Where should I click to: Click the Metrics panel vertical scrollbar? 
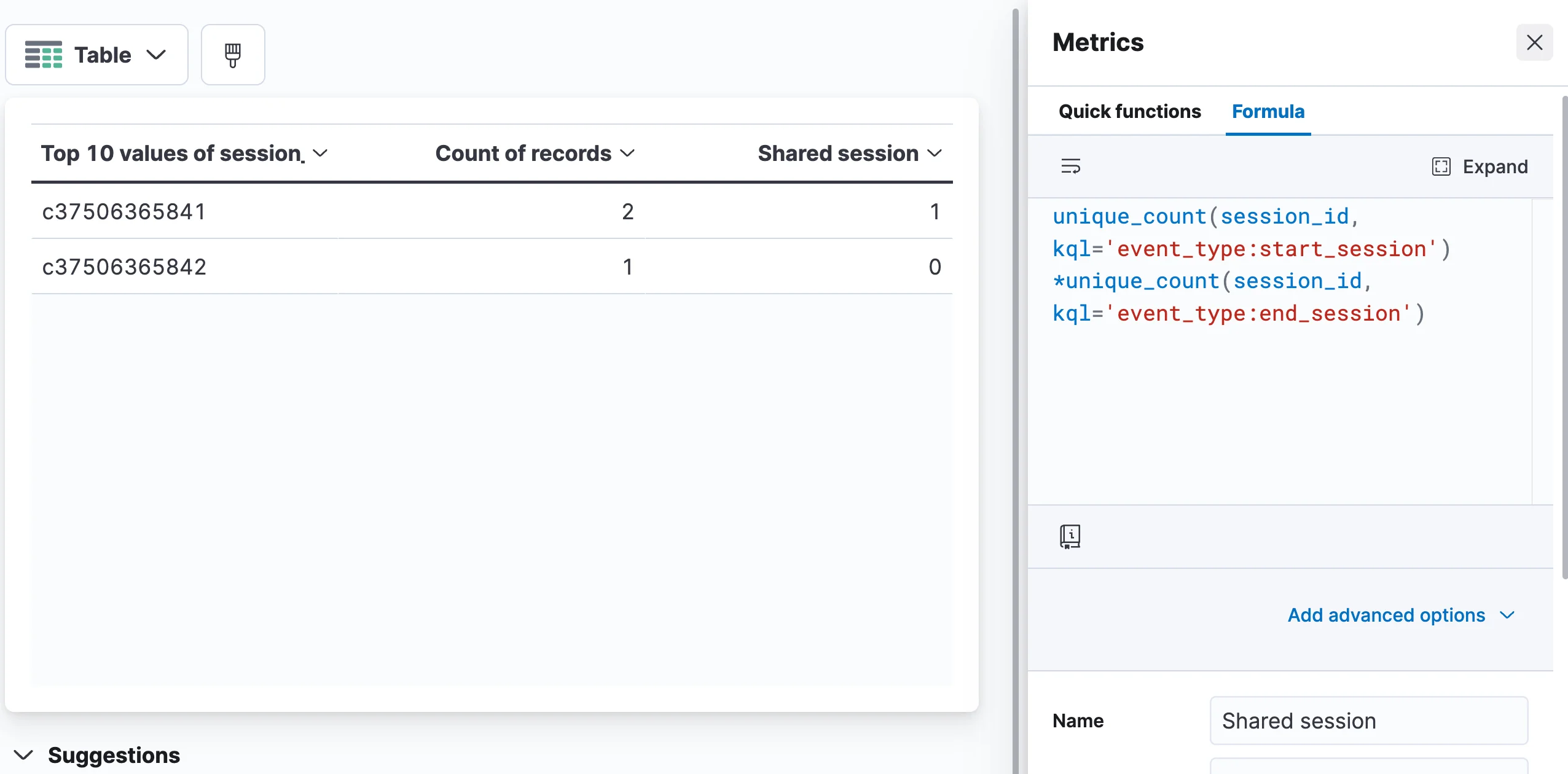pyautogui.click(x=1564, y=338)
